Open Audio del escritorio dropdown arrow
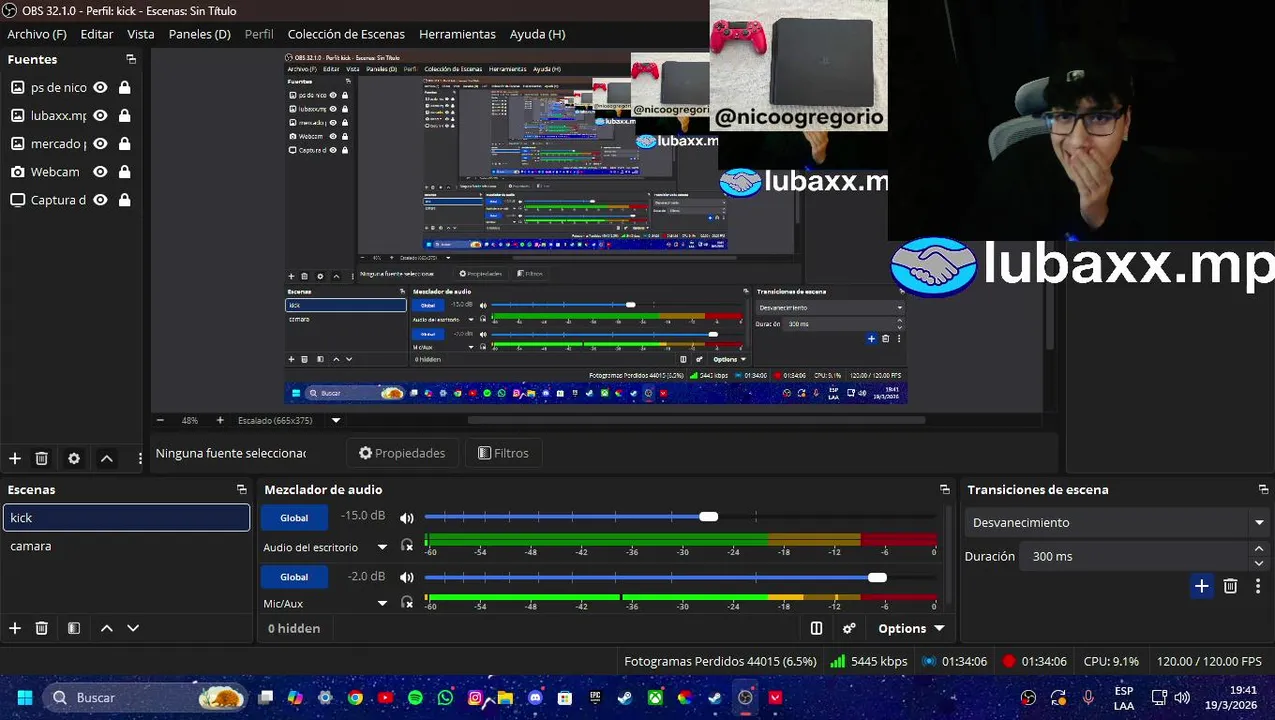 coord(382,547)
